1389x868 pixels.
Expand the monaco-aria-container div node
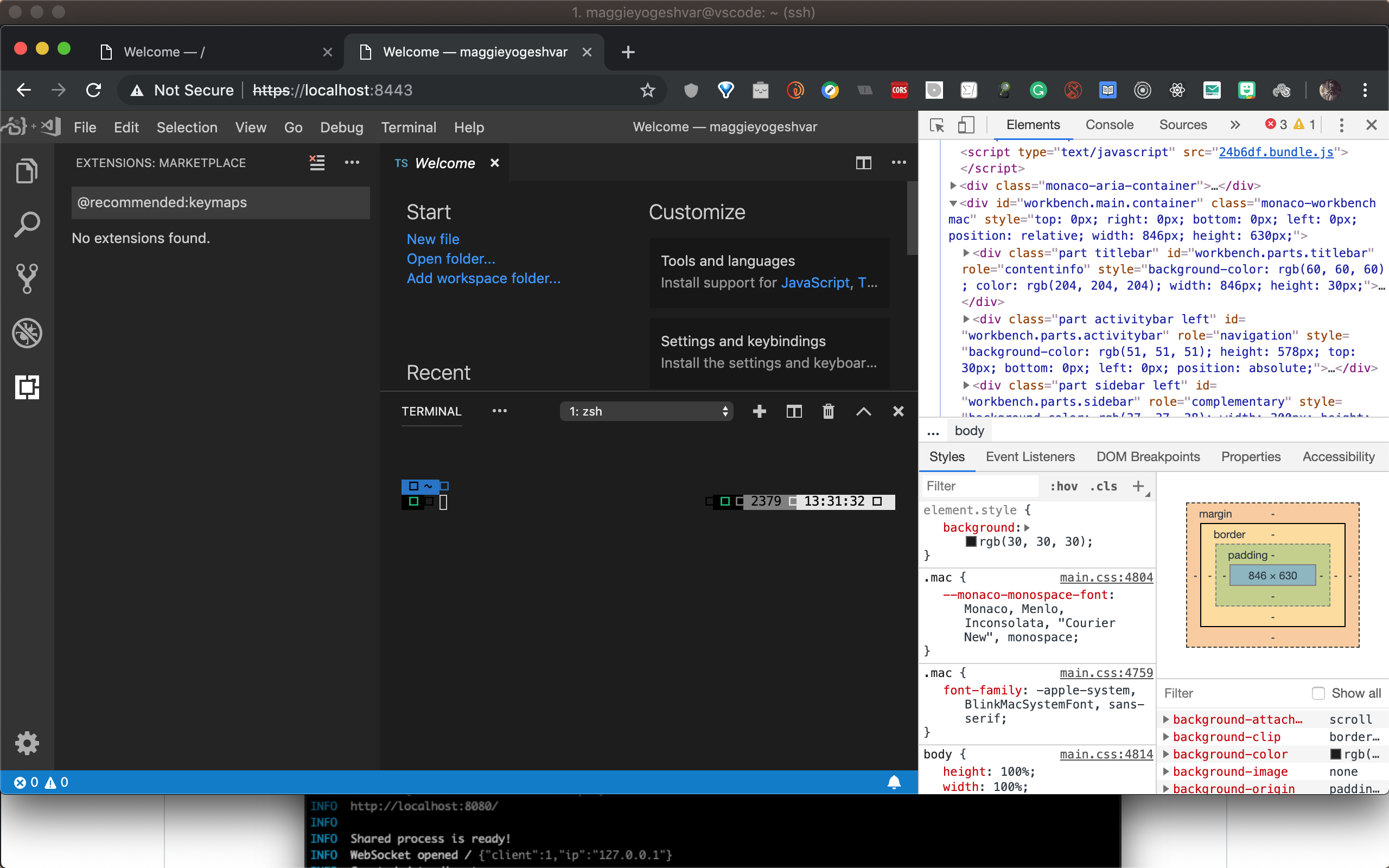click(x=953, y=186)
